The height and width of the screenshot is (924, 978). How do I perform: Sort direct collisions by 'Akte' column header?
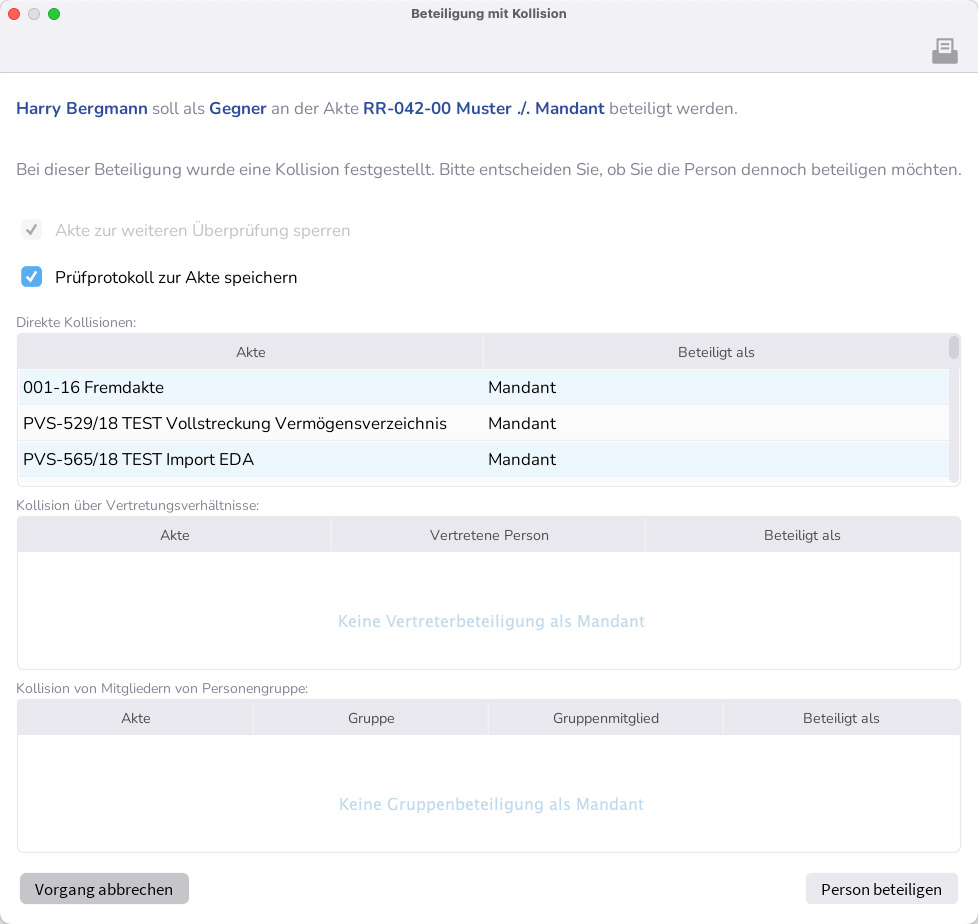point(251,352)
